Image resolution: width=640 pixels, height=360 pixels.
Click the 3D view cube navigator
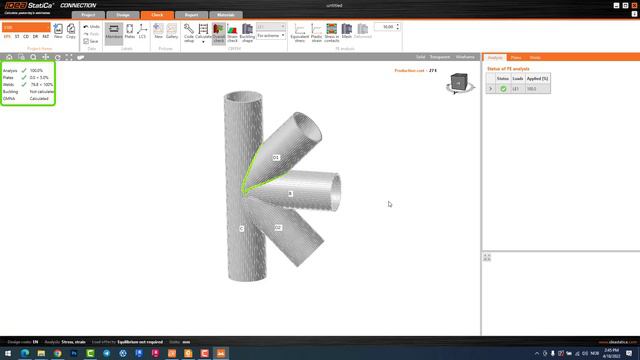tap(460, 83)
